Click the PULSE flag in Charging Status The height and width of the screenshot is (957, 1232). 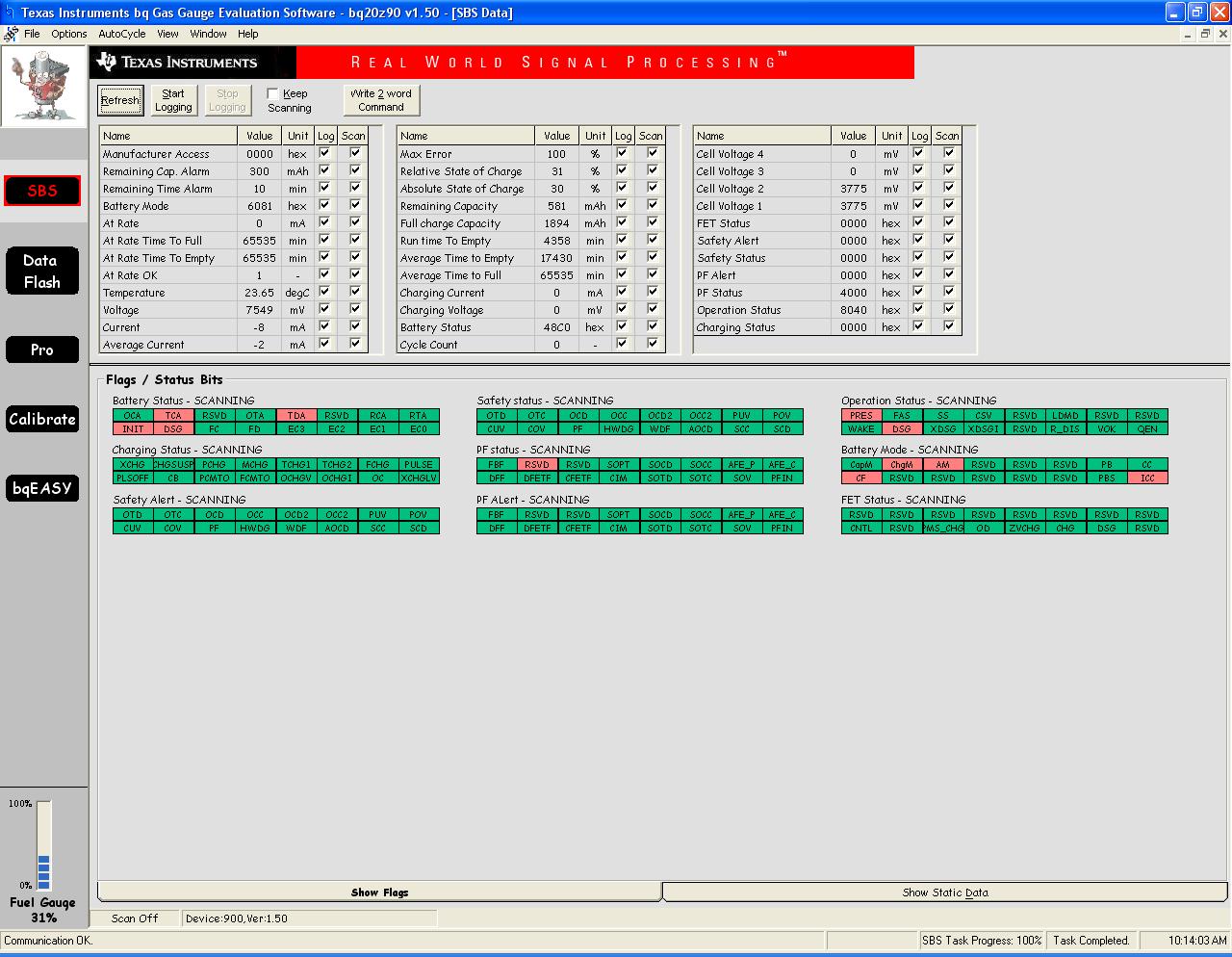419,464
